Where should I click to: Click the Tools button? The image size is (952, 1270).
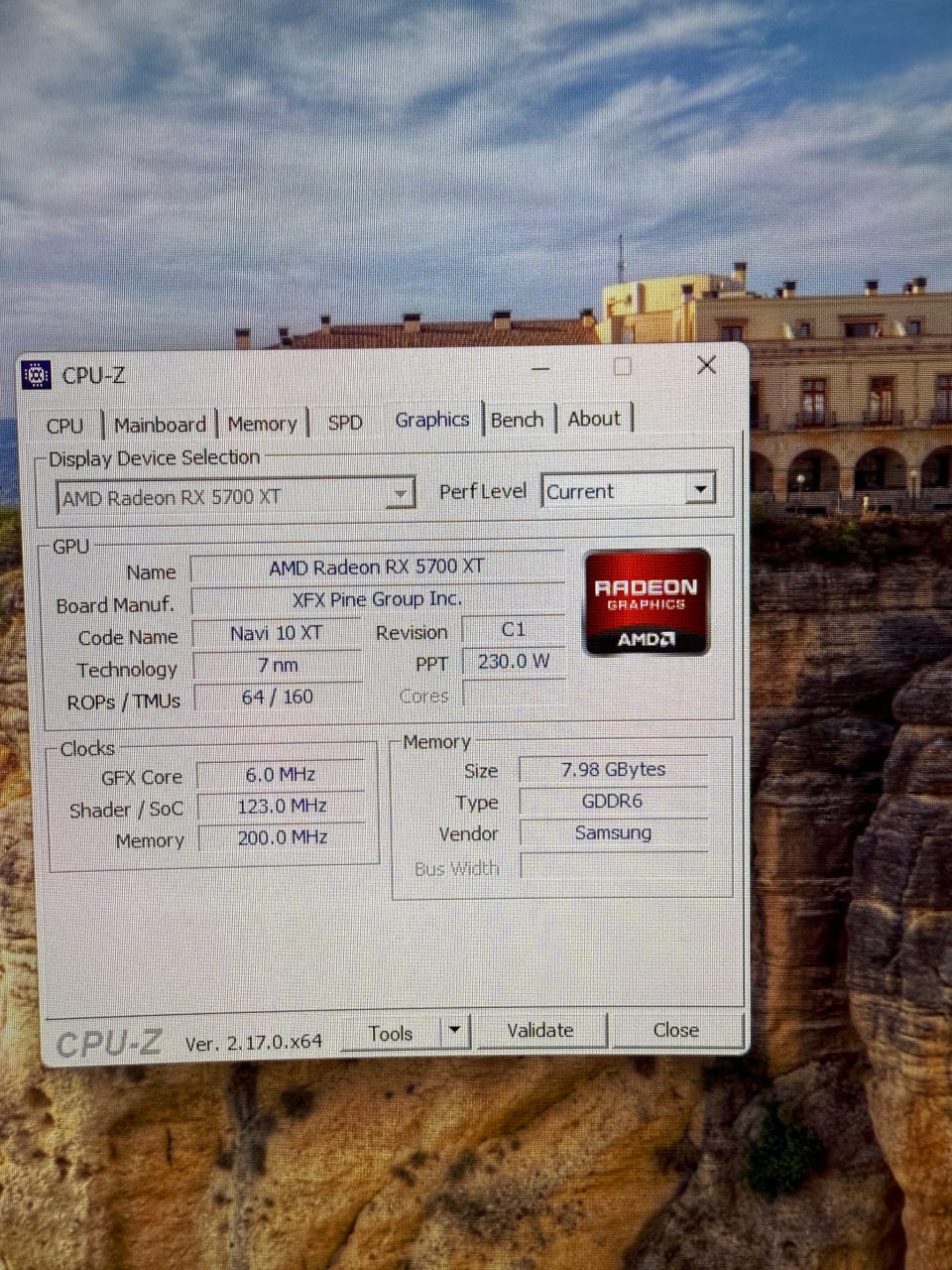tap(391, 1034)
